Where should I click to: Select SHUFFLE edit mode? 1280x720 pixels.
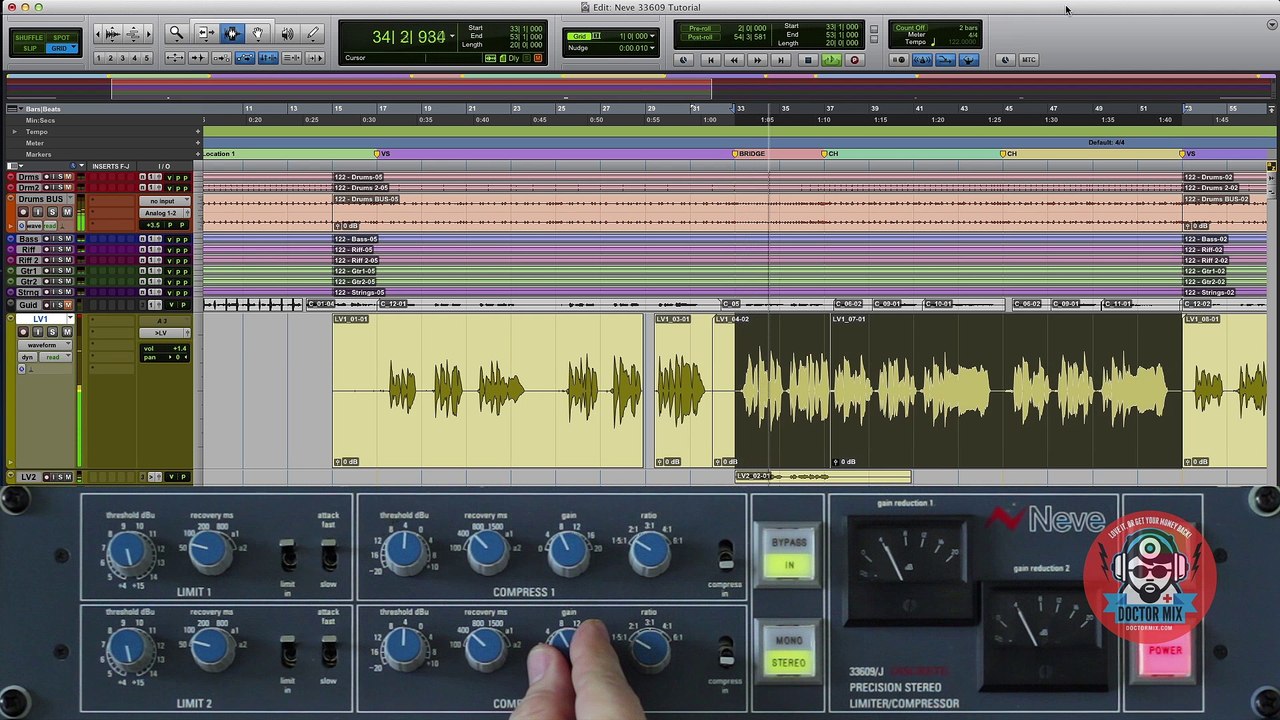point(29,38)
